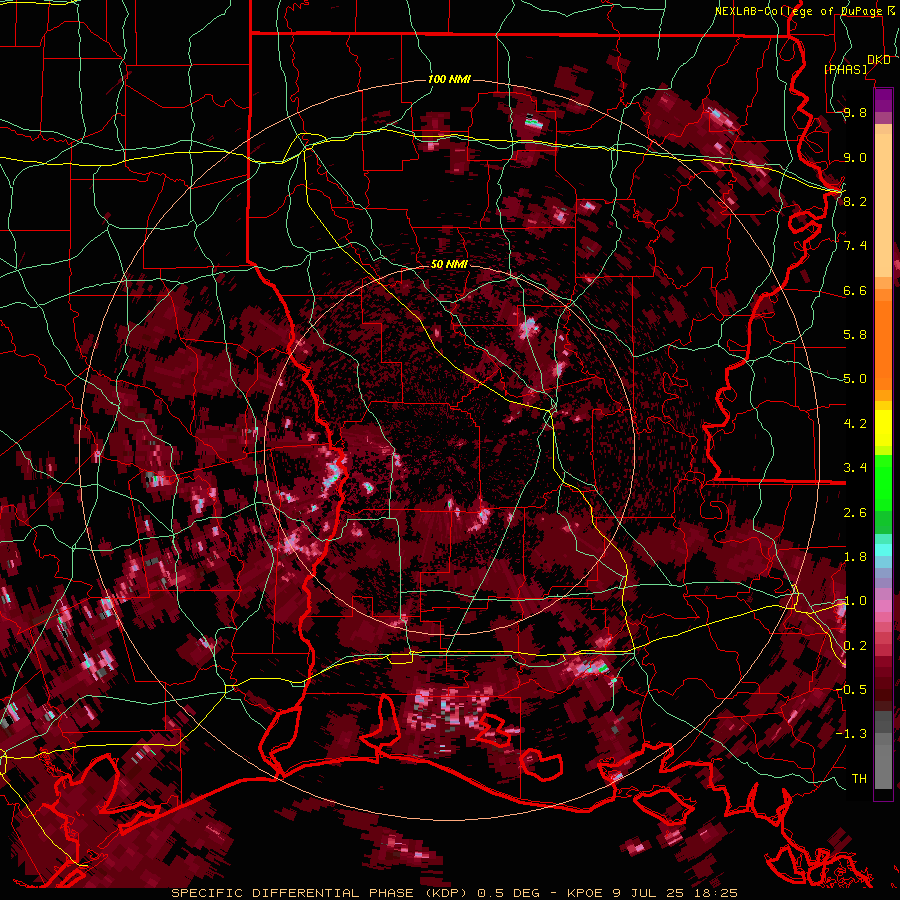Click the cyan segment of the color bar
The height and width of the screenshot is (900, 900).
point(883,549)
